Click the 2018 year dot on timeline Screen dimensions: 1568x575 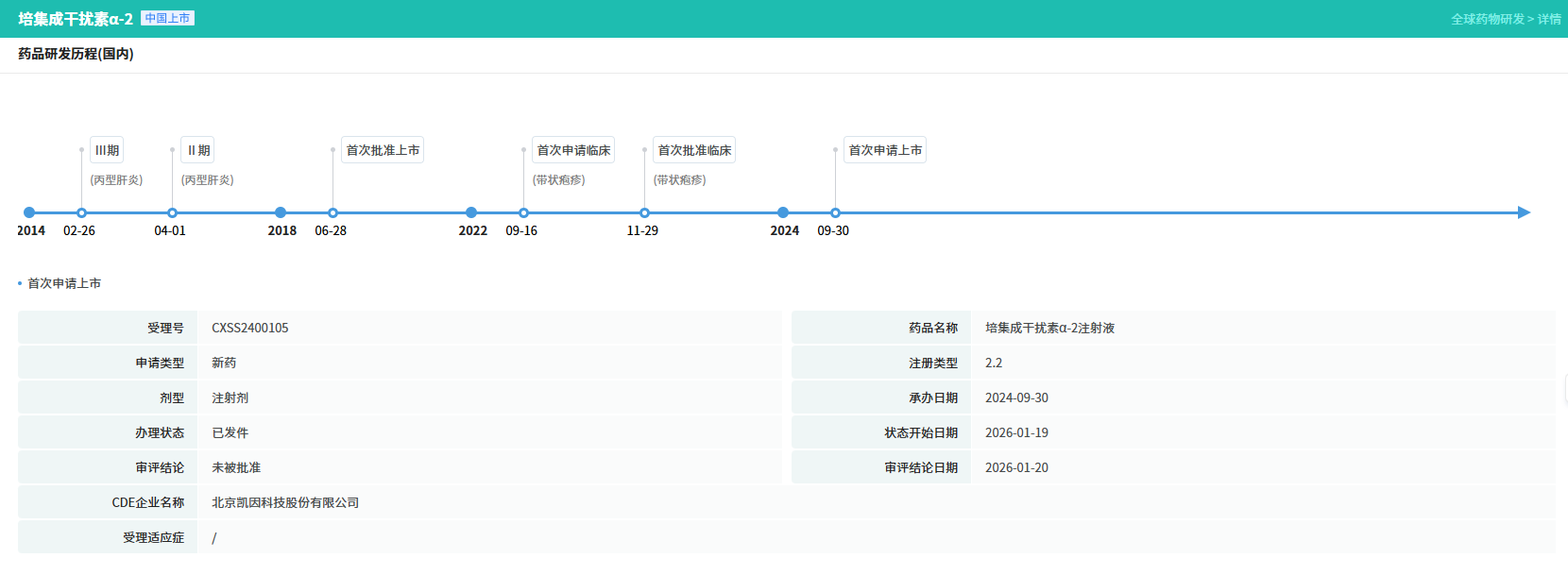(281, 212)
